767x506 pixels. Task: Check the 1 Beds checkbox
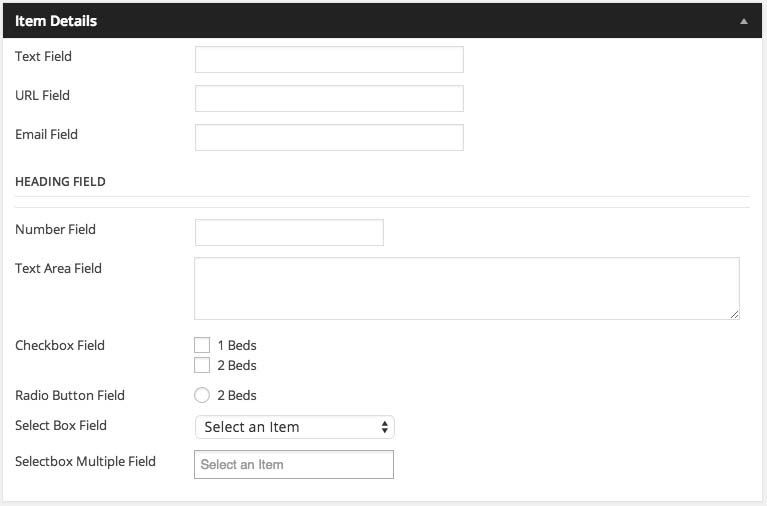click(x=202, y=345)
